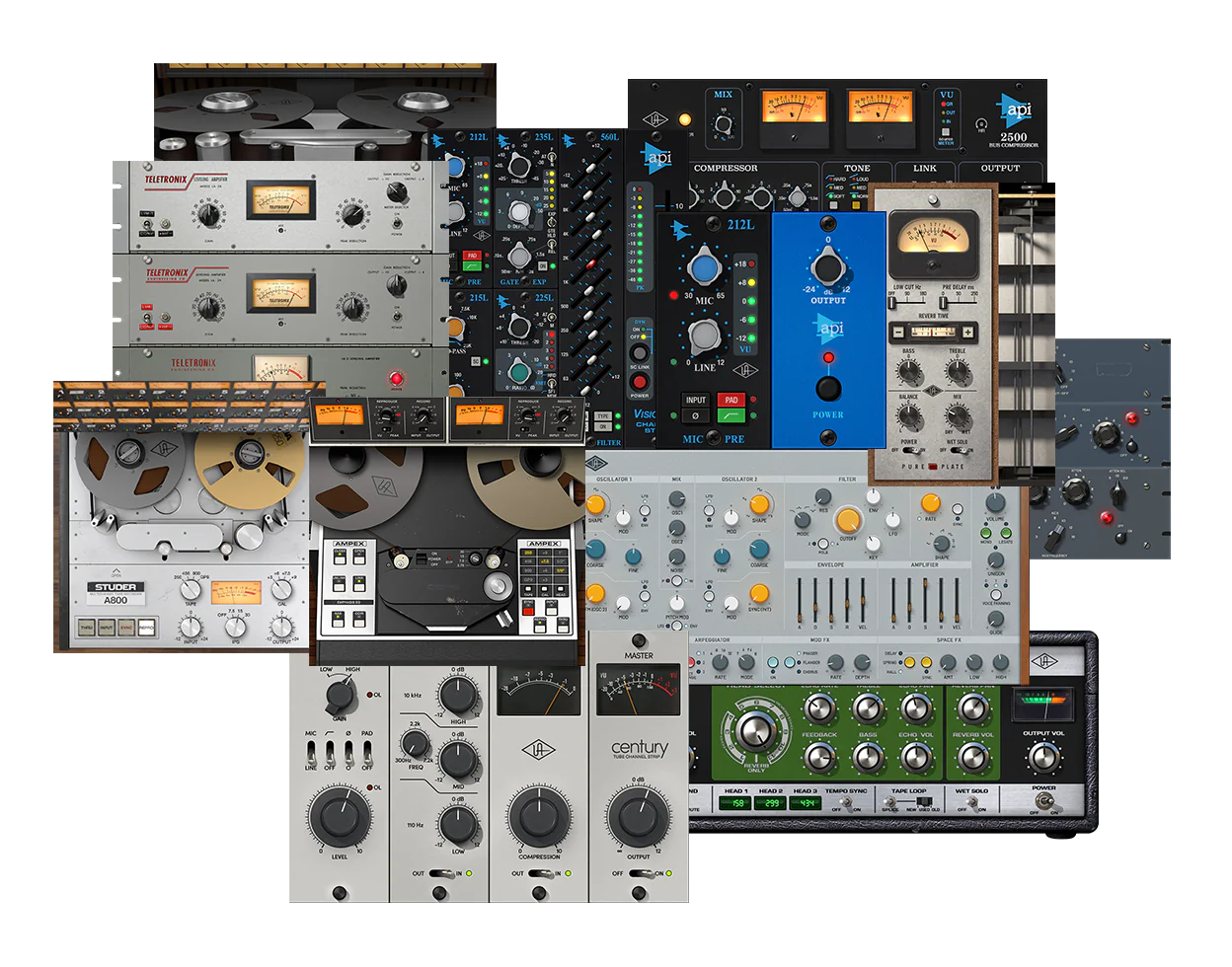Click the Century FREQ knob

coord(417,745)
